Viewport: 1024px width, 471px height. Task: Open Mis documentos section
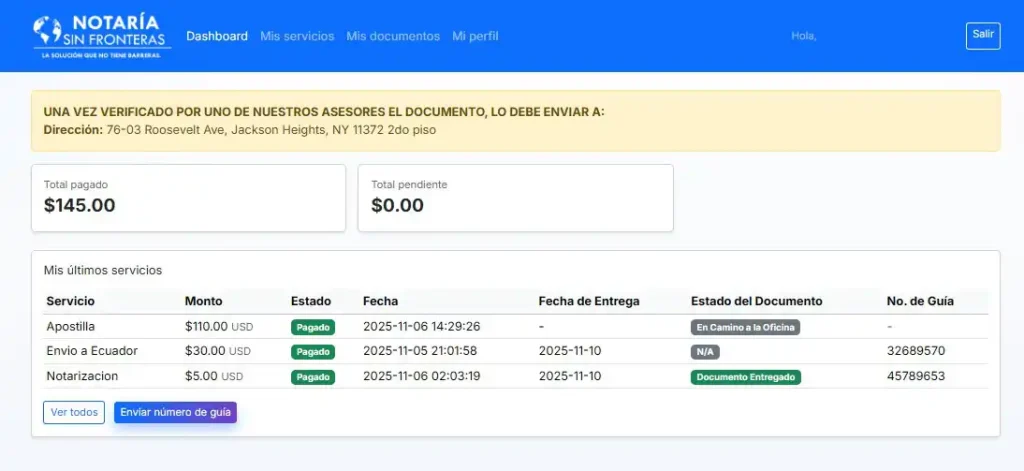pos(393,36)
